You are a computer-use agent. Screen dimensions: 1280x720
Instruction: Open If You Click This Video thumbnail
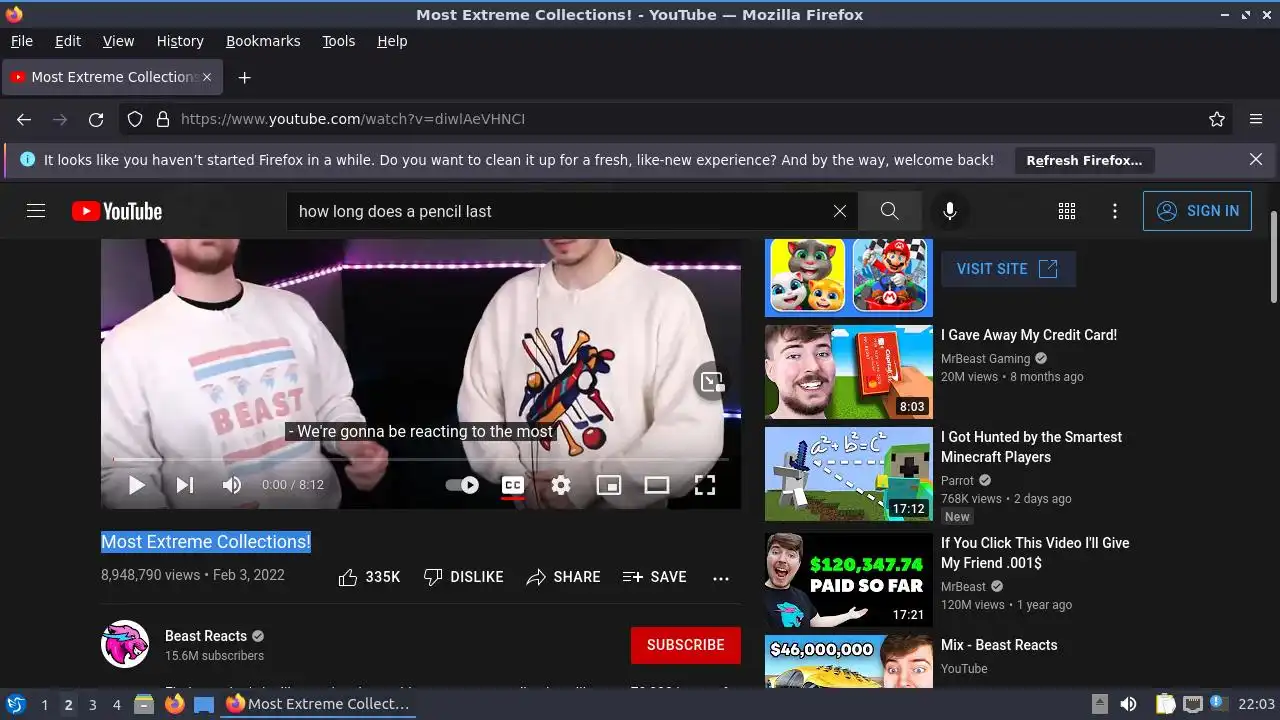point(849,580)
